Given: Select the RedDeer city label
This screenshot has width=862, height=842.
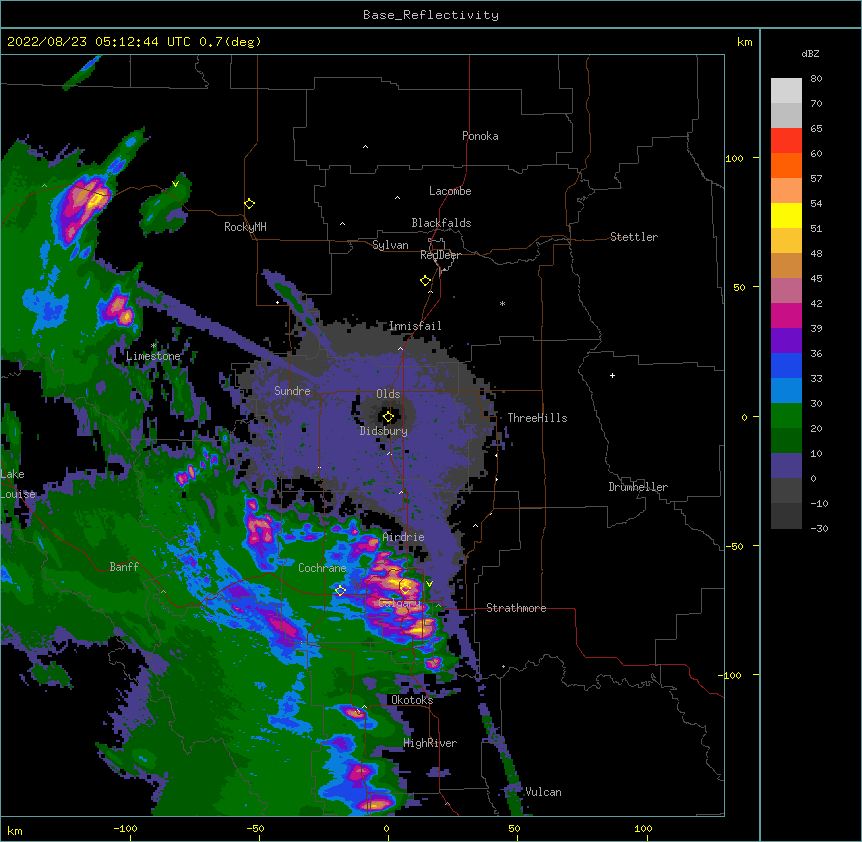Looking at the screenshot, I should [x=440, y=255].
